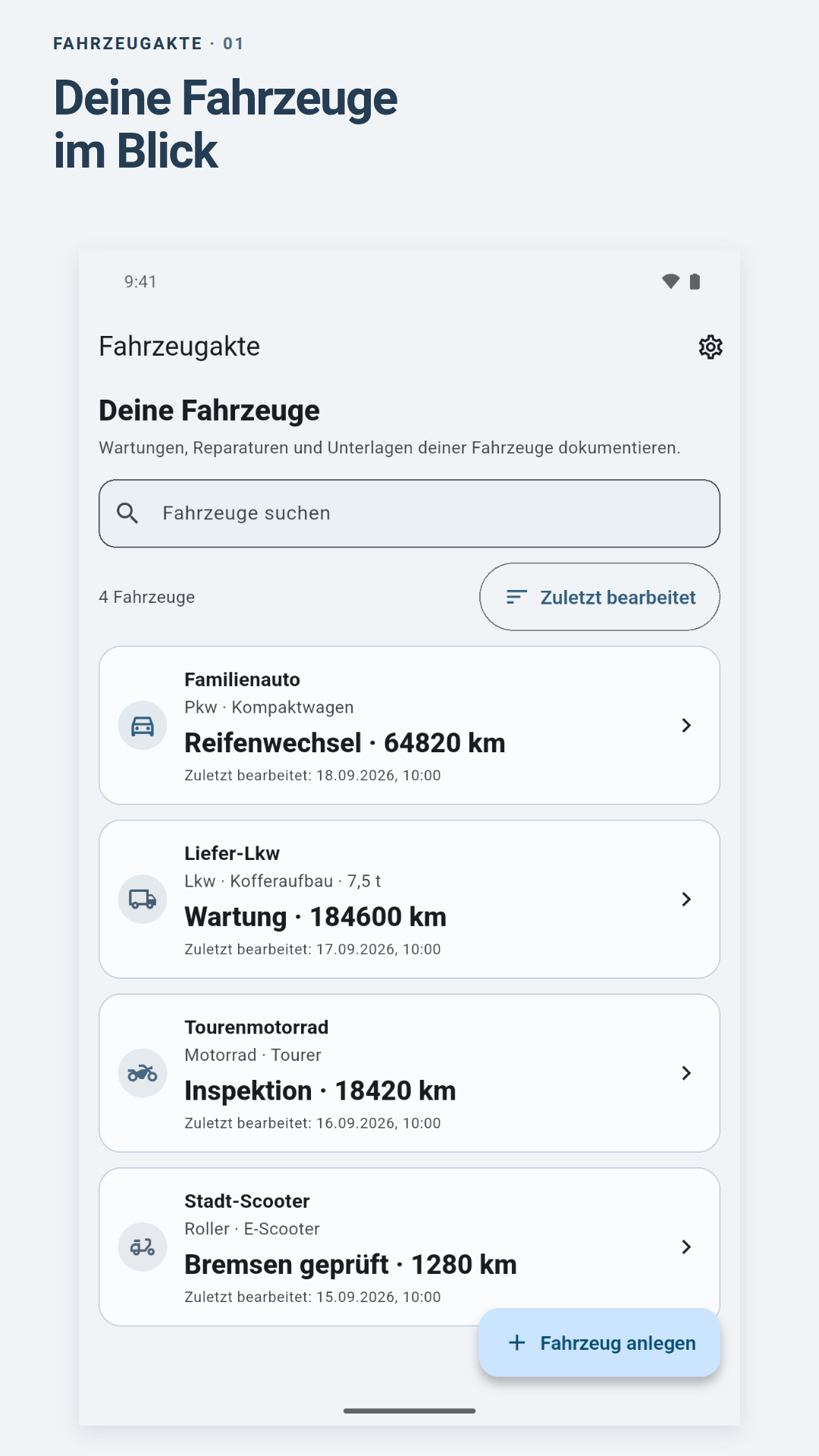Tap the scooter icon on Stadt-Scooter
The width and height of the screenshot is (819, 1456).
click(x=143, y=1247)
